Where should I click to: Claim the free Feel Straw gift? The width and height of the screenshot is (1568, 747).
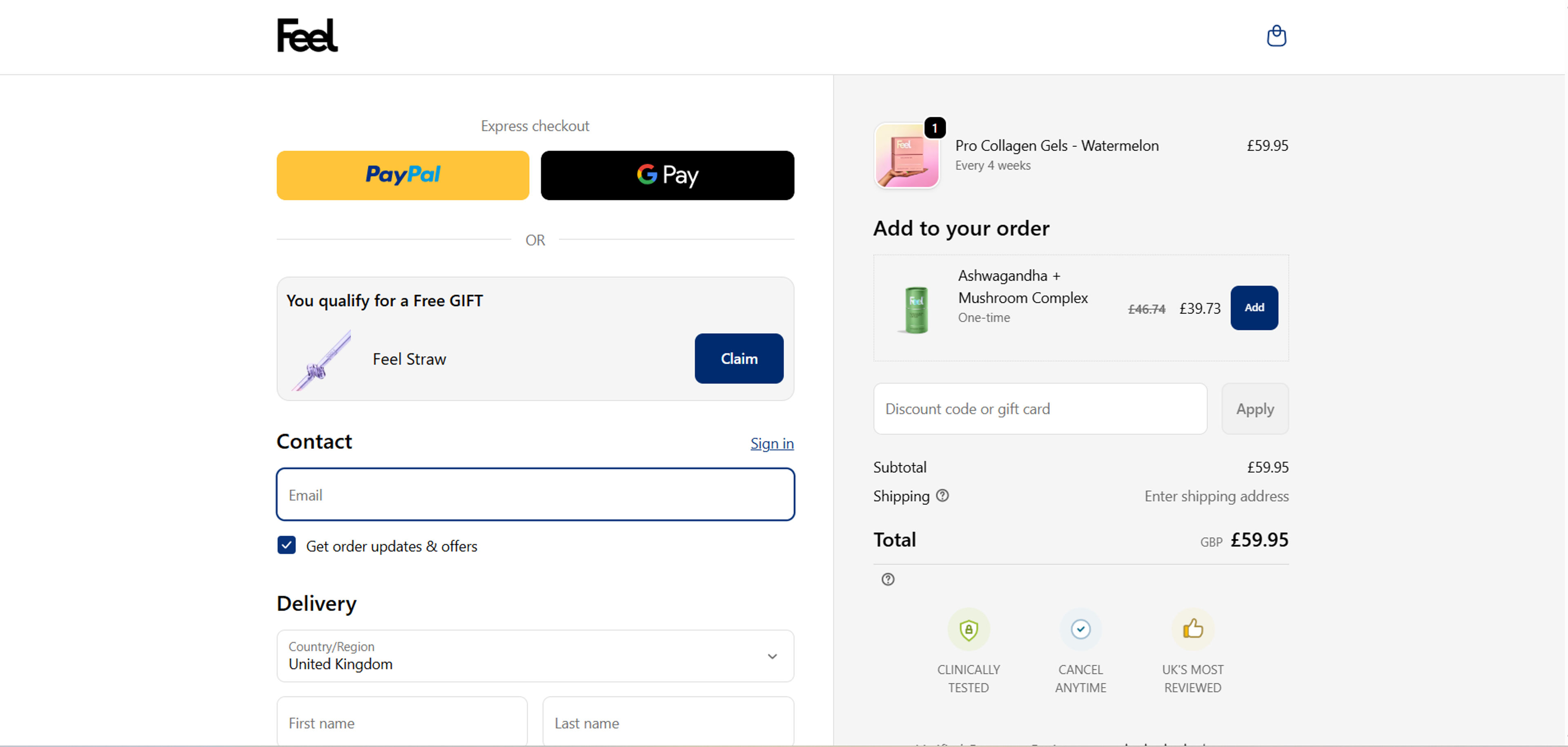coord(738,358)
